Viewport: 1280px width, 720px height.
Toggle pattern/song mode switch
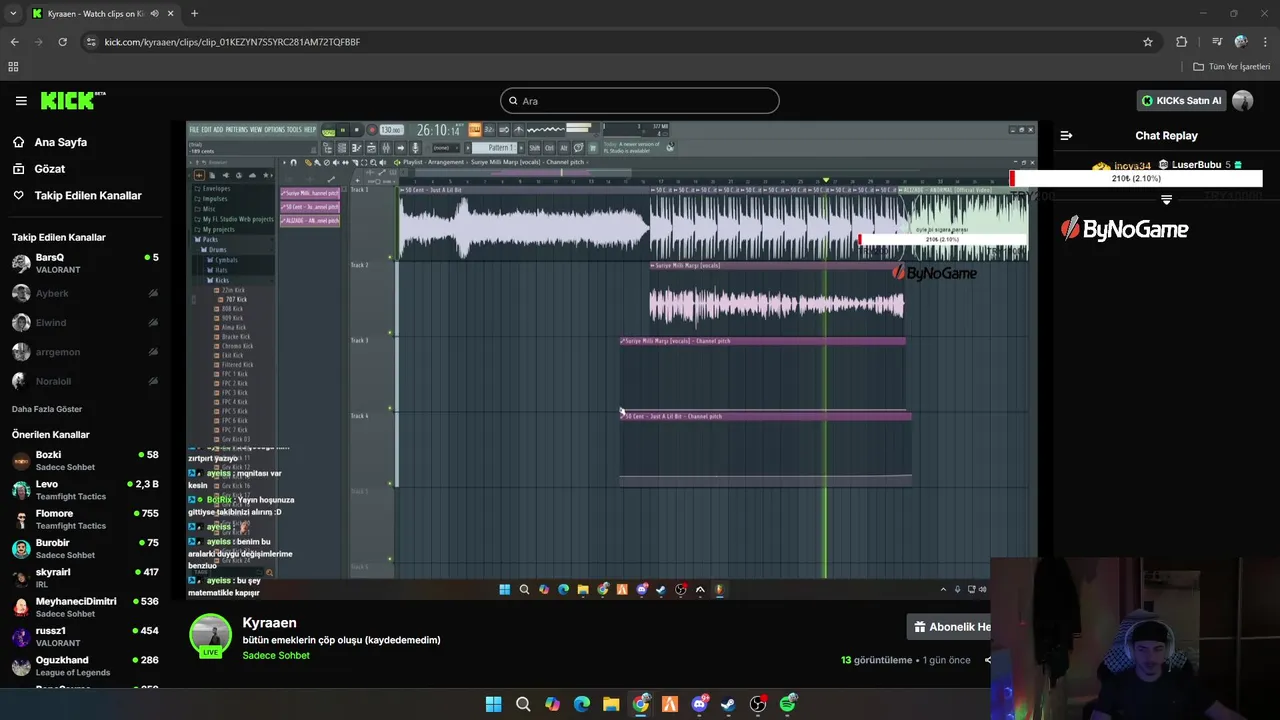328,129
